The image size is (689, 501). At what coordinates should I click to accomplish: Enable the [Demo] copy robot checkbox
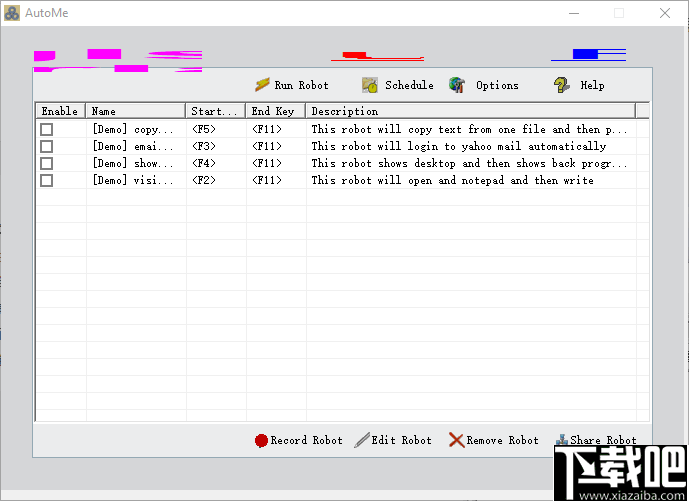[x=47, y=129]
